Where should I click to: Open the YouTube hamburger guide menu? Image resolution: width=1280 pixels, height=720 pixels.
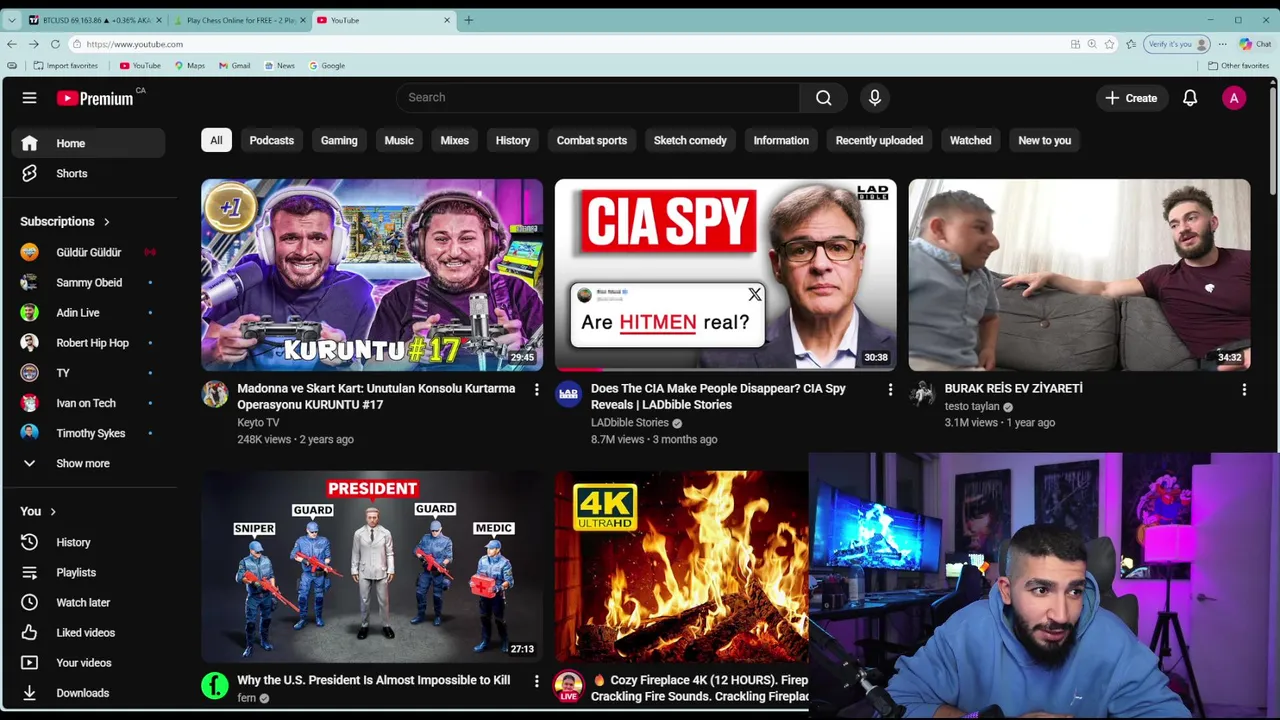point(29,98)
